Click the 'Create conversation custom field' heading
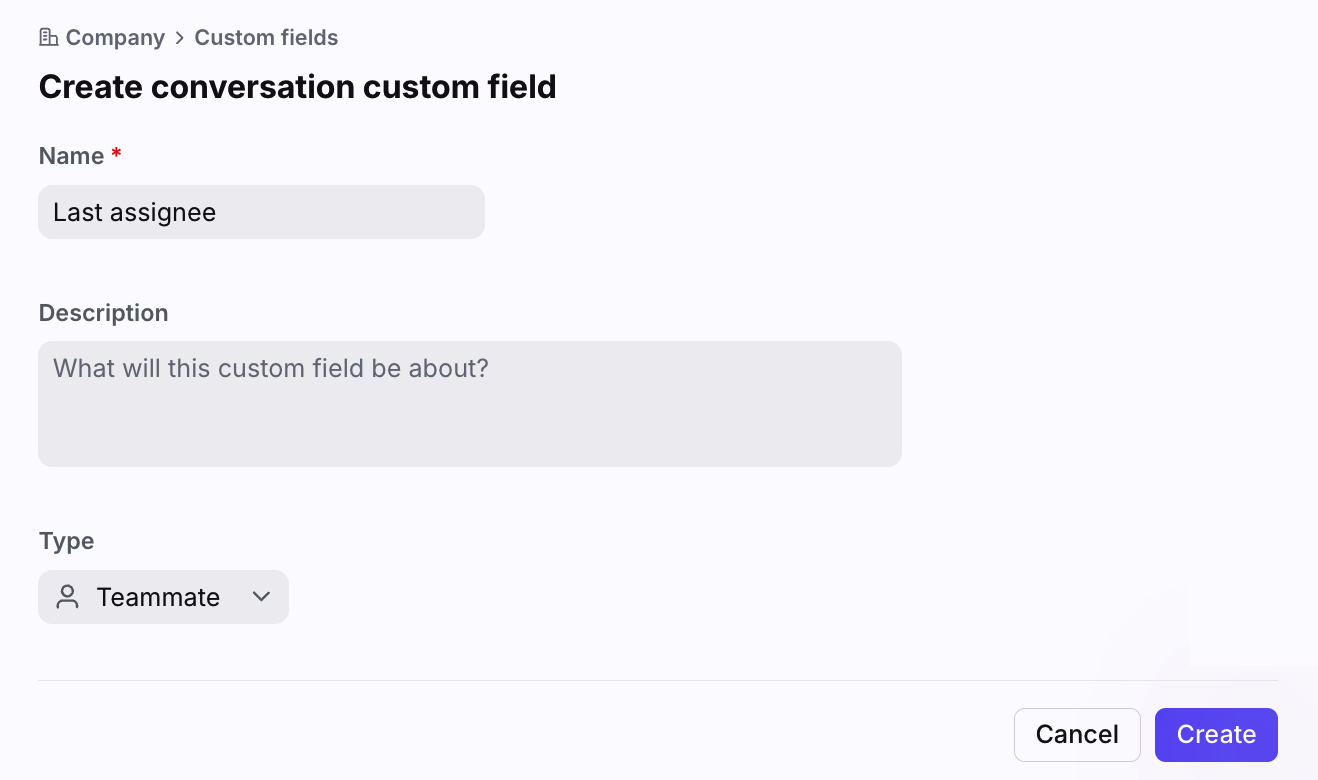1318x780 pixels. pos(297,87)
